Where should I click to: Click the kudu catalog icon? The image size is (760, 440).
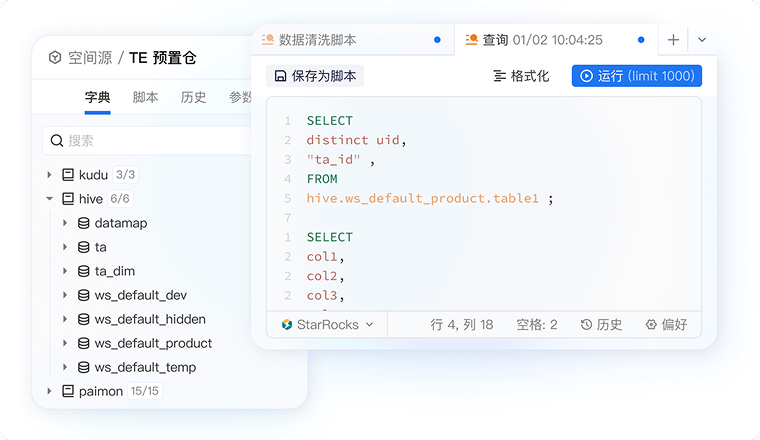coord(68,175)
